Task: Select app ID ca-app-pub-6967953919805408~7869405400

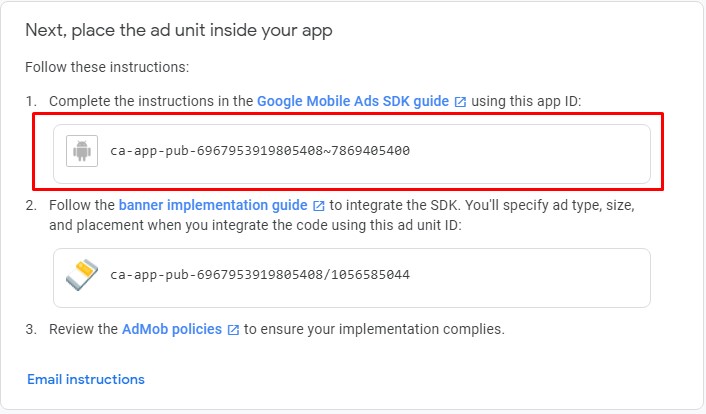Action: (x=260, y=150)
